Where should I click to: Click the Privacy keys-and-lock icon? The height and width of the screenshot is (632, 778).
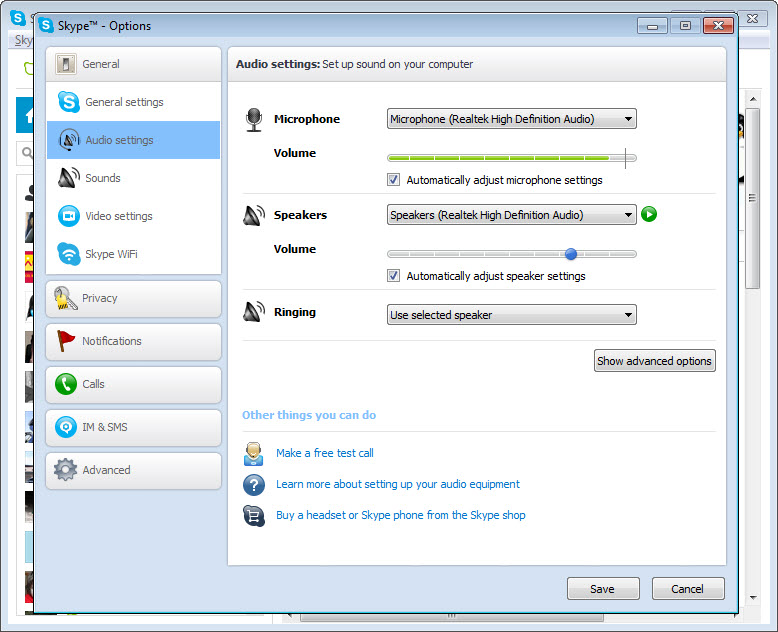point(65,298)
